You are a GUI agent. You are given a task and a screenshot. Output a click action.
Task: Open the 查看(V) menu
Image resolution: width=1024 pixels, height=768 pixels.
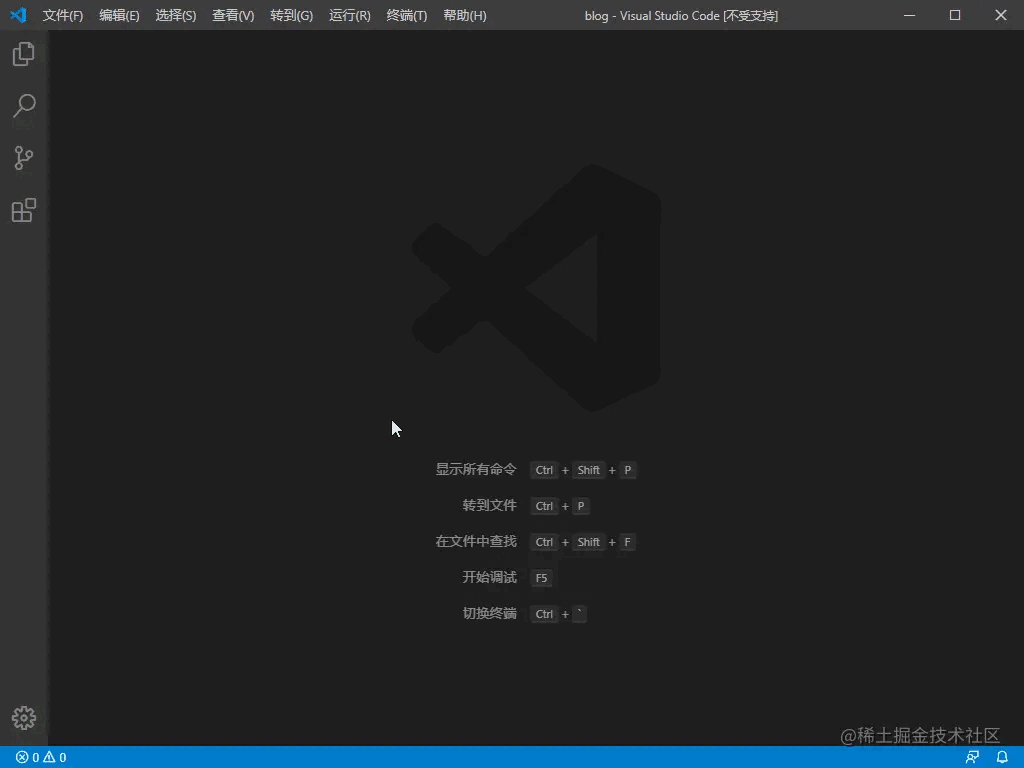[x=232, y=15]
